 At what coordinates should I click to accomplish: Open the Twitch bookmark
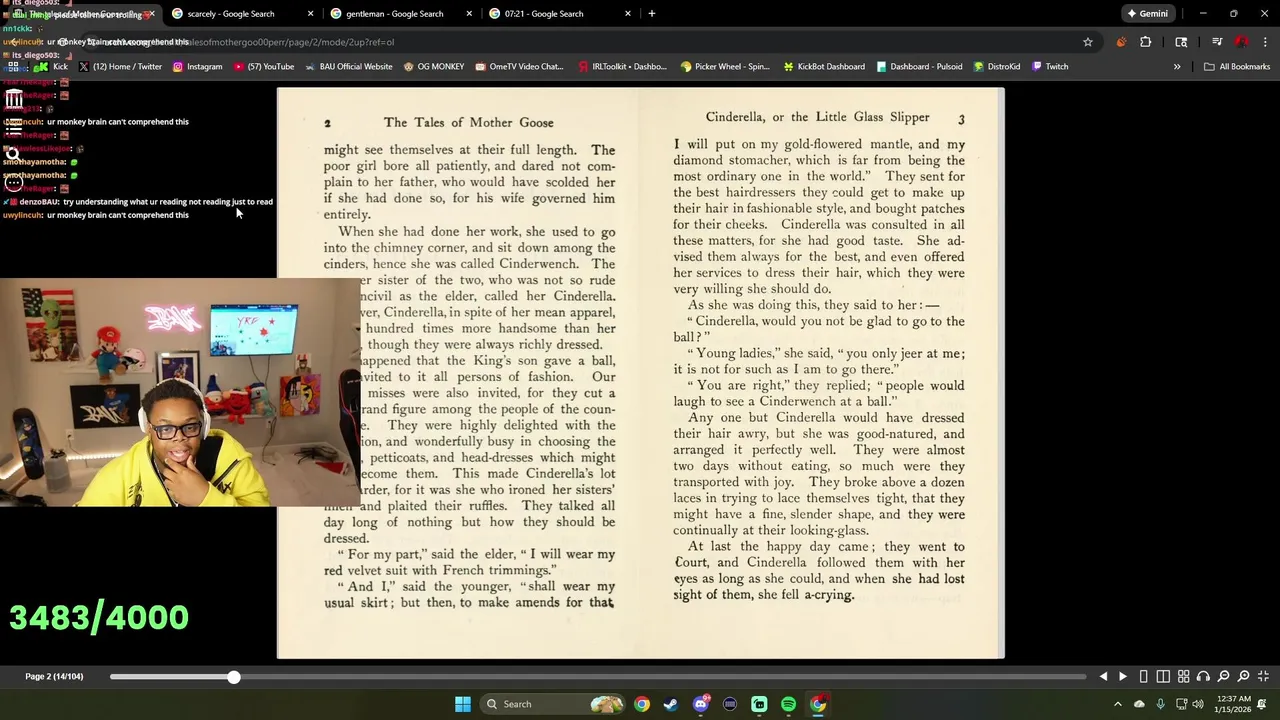1050,67
